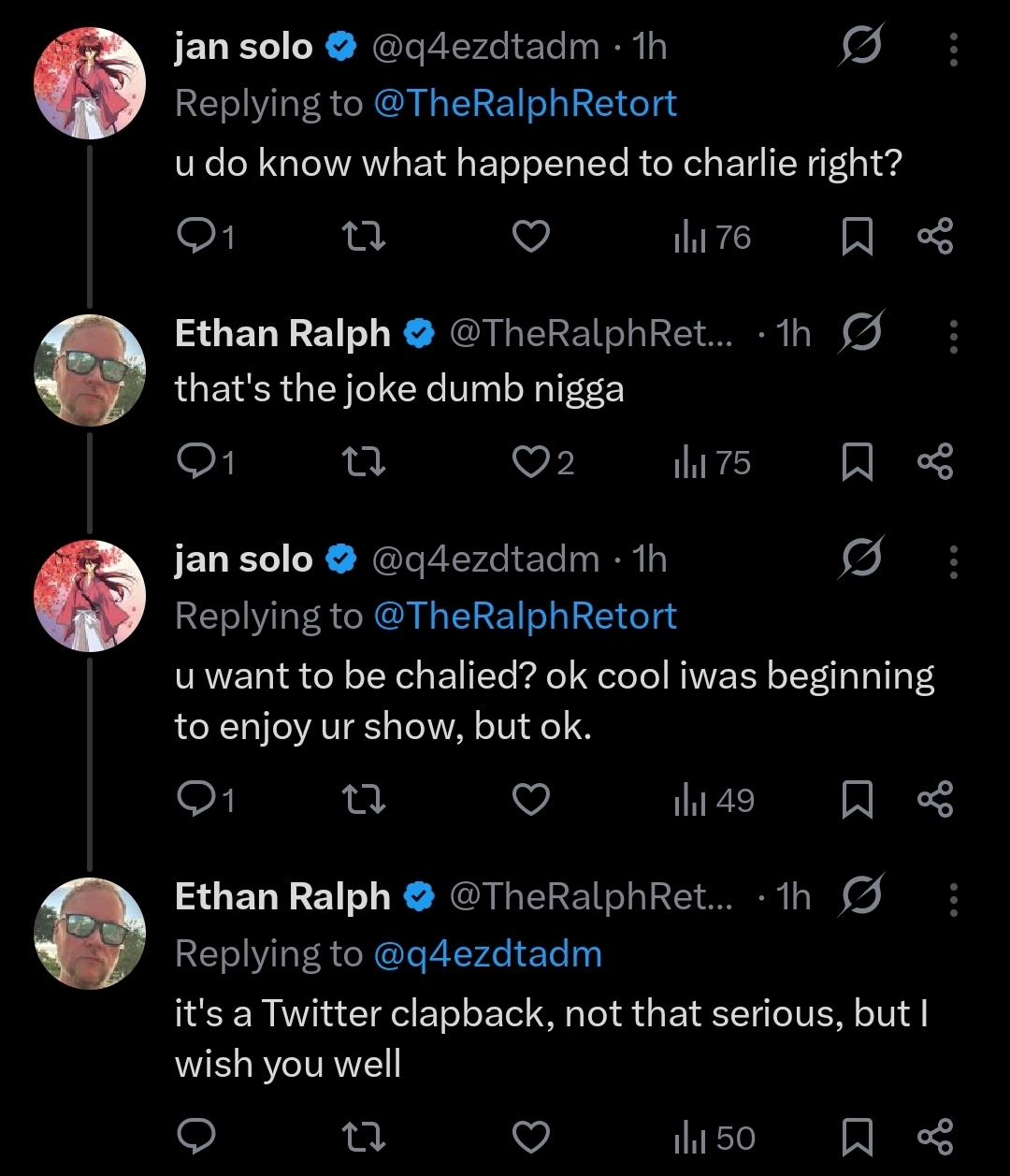The image size is (1010, 1176).
Task: Open Ethan Ralph's profile picture on the last tweet
Action: point(90,934)
